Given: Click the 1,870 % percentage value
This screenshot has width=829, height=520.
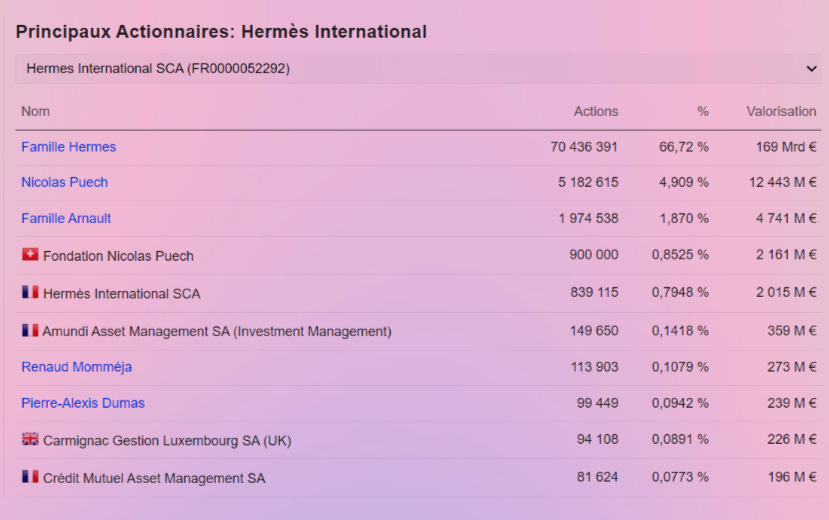Looking at the screenshot, I should coord(684,218).
